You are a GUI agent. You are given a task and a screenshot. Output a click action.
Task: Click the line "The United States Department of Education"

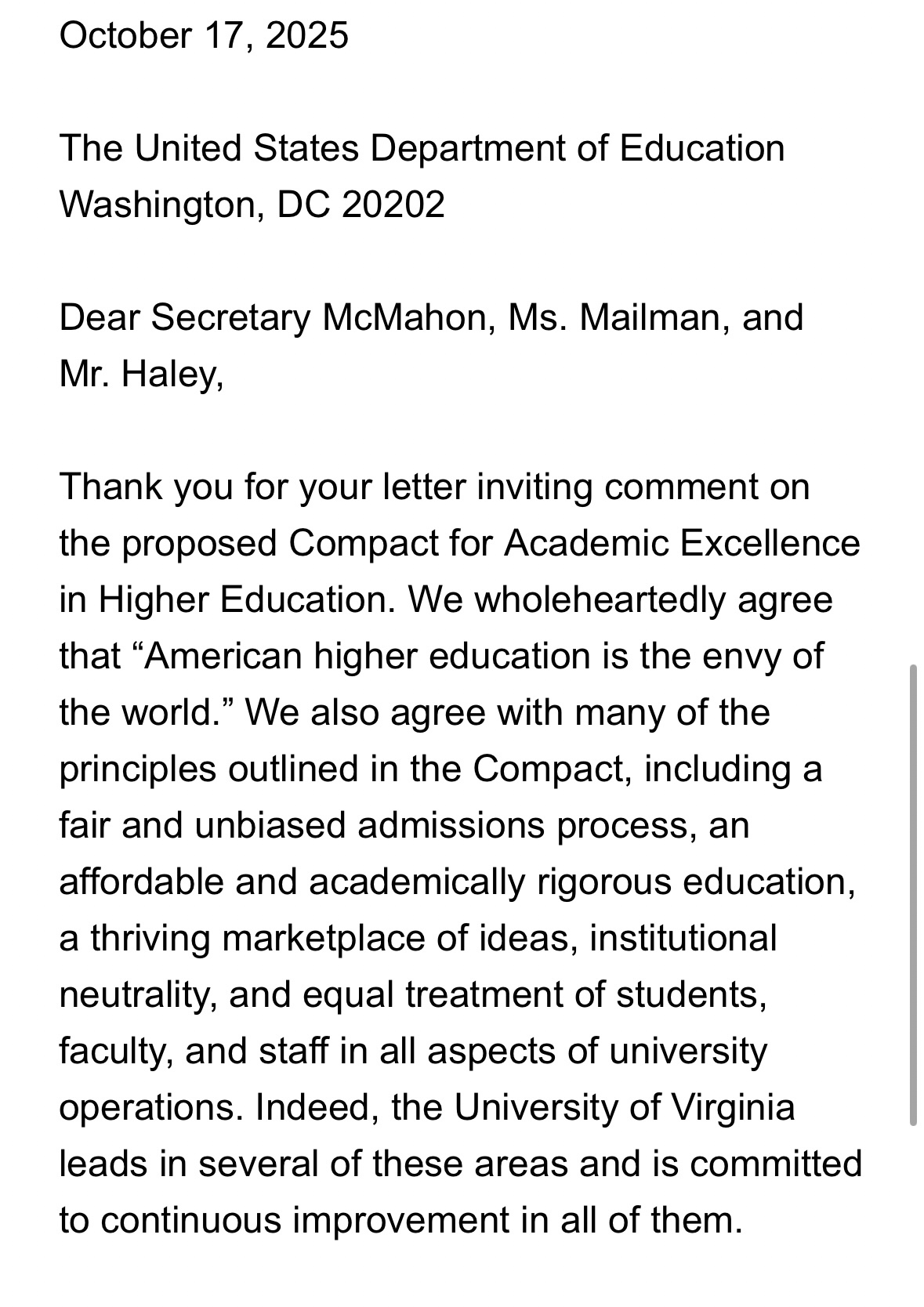pos(422,149)
